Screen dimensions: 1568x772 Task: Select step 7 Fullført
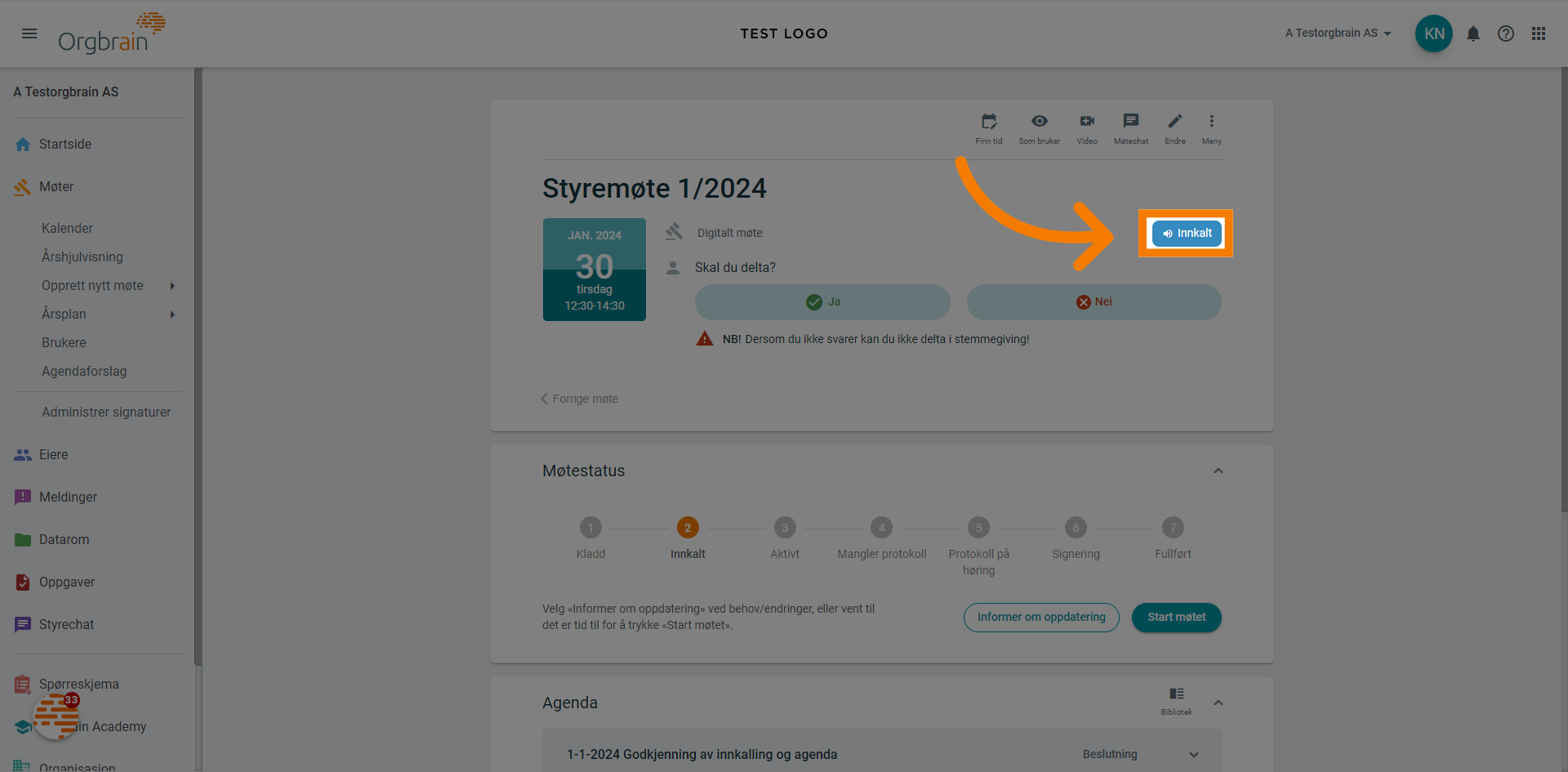(x=1173, y=528)
